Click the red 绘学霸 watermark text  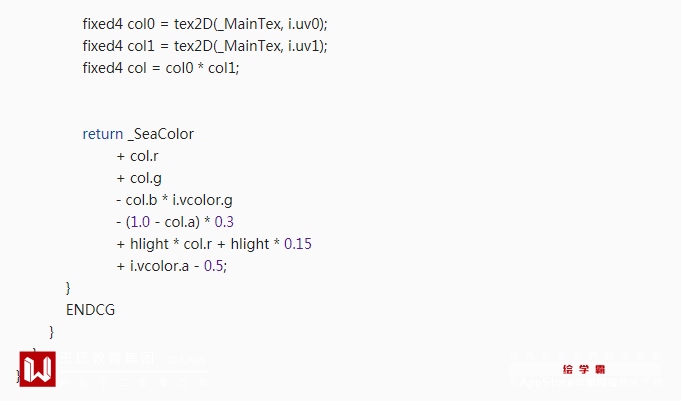click(x=584, y=370)
